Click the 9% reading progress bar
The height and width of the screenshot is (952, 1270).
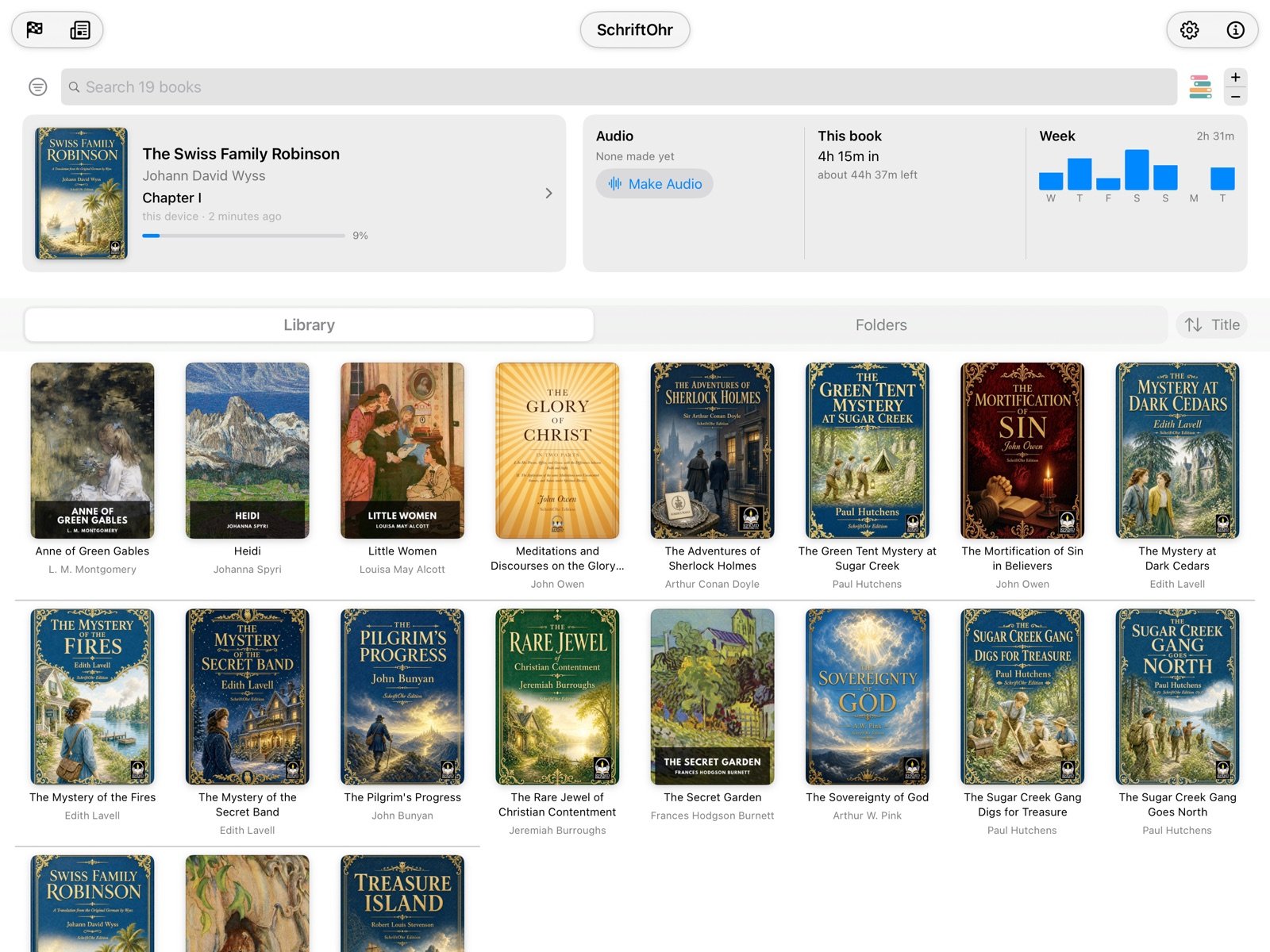[x=244, y=236]
